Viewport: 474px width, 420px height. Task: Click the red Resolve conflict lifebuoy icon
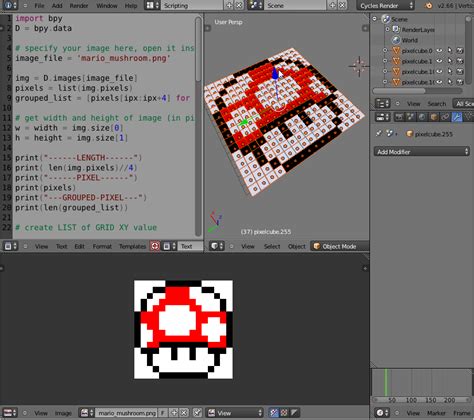click(155, 246)
